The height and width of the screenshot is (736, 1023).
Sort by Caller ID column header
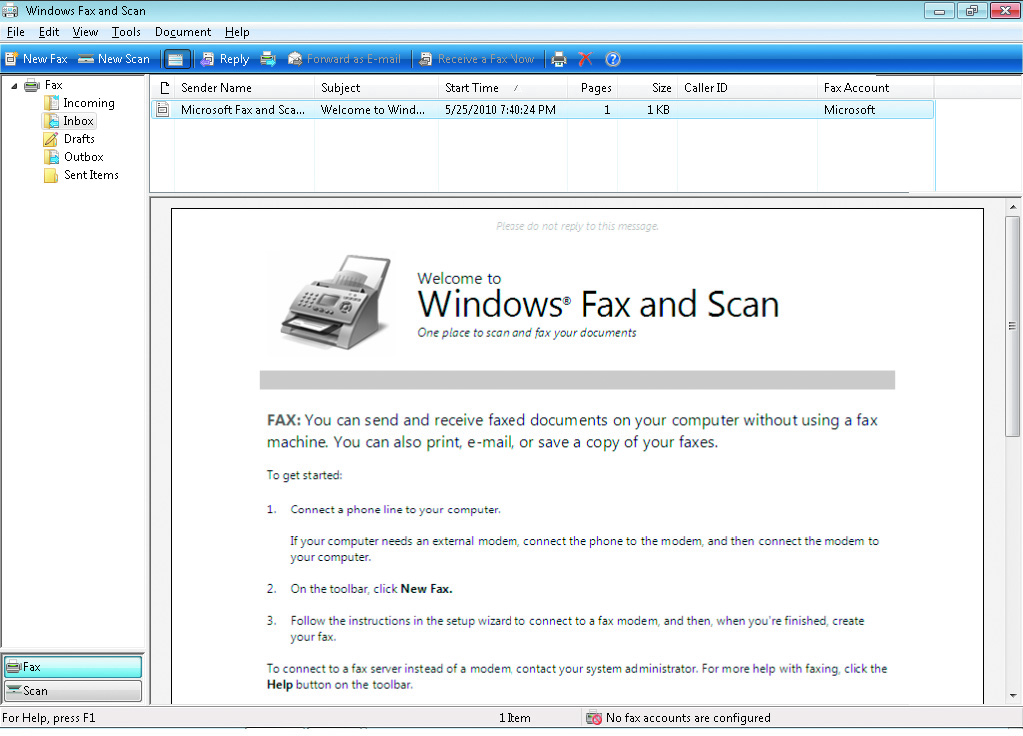click(747, 88)
